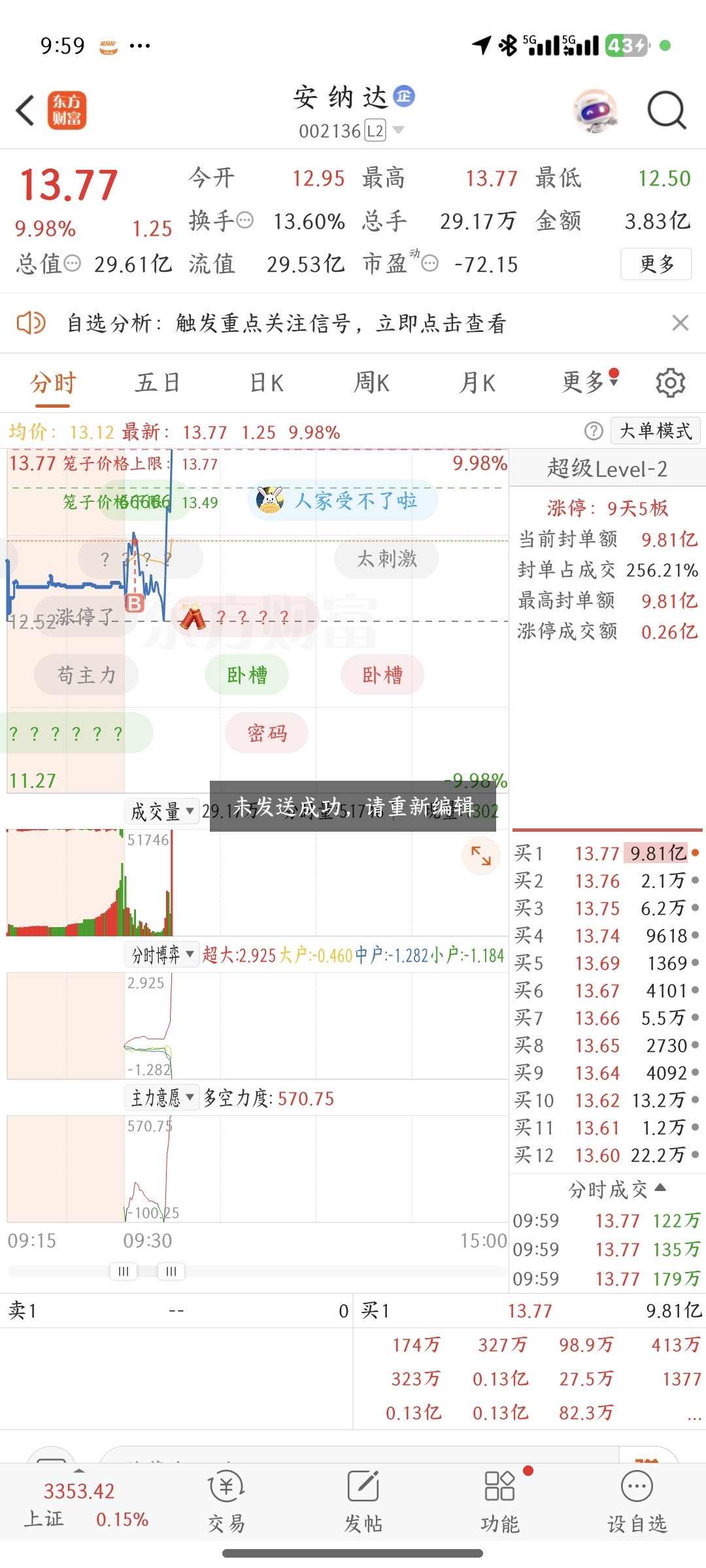The height and width of the screenshot is (1568, 706).
Task: Tap 当前封单额 9.81亿 row
Action: [x=607, y=539]
